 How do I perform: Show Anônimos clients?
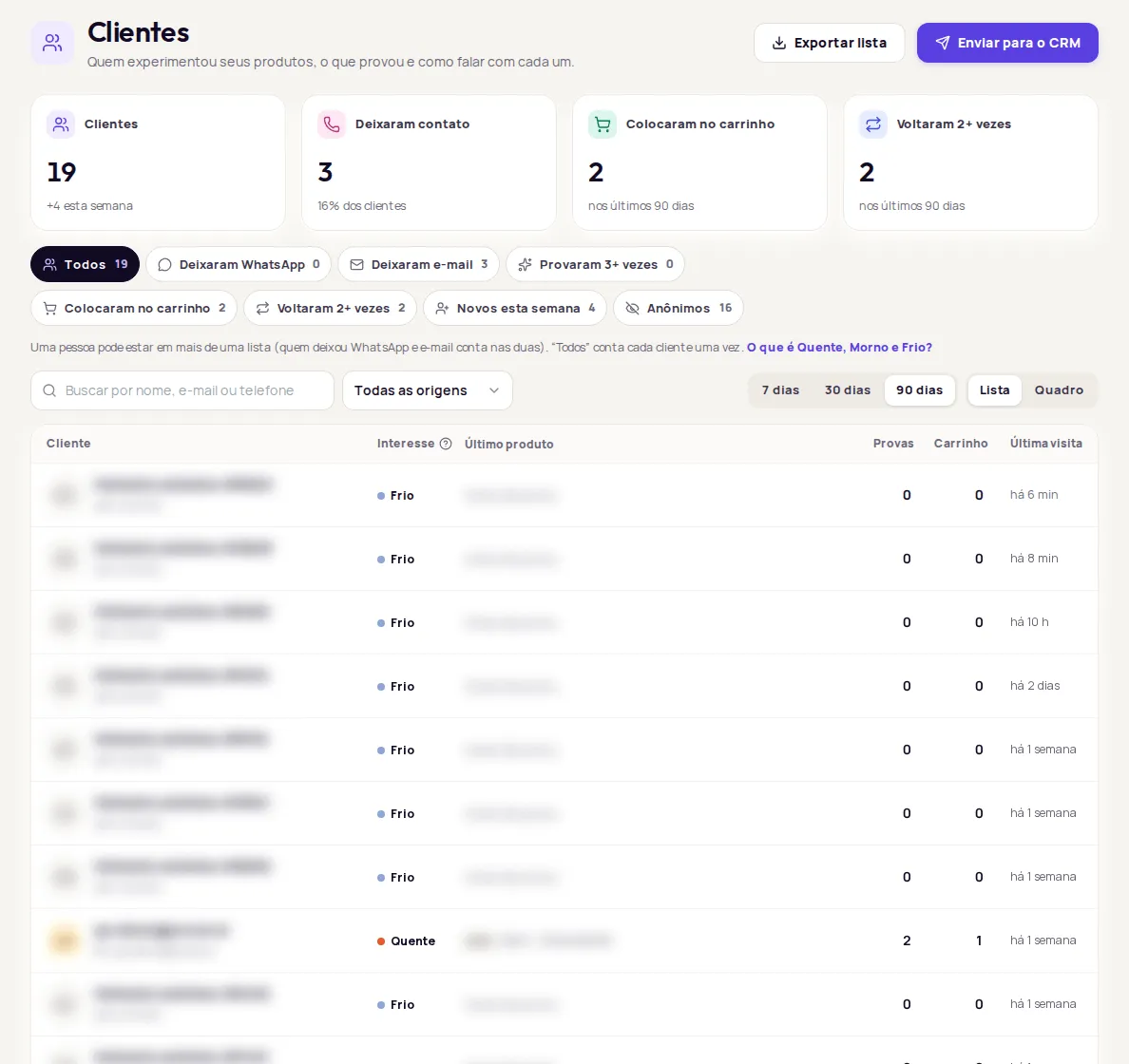click(679, 308)
